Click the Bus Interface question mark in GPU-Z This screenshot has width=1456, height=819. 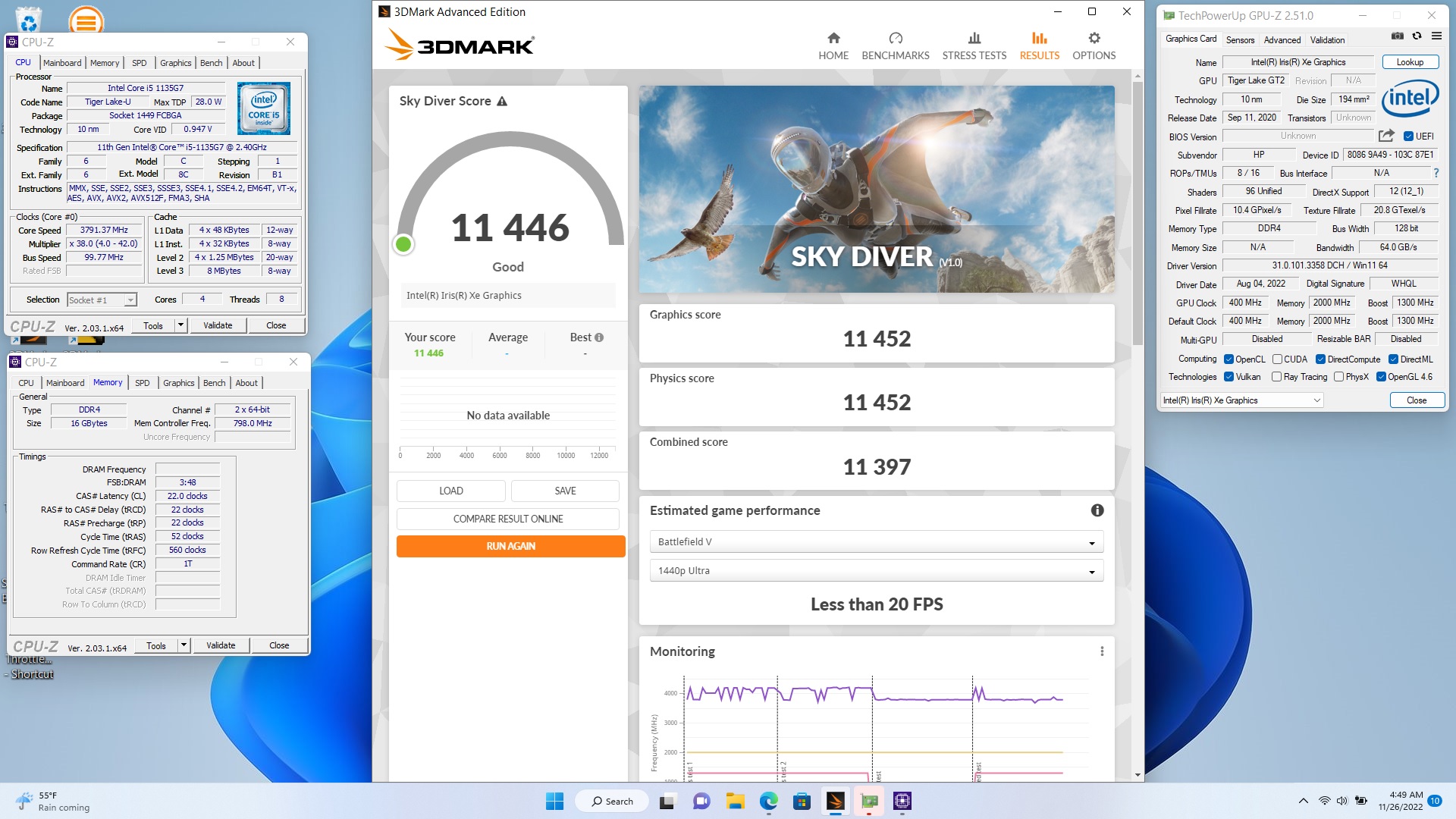click(1436, 173)
